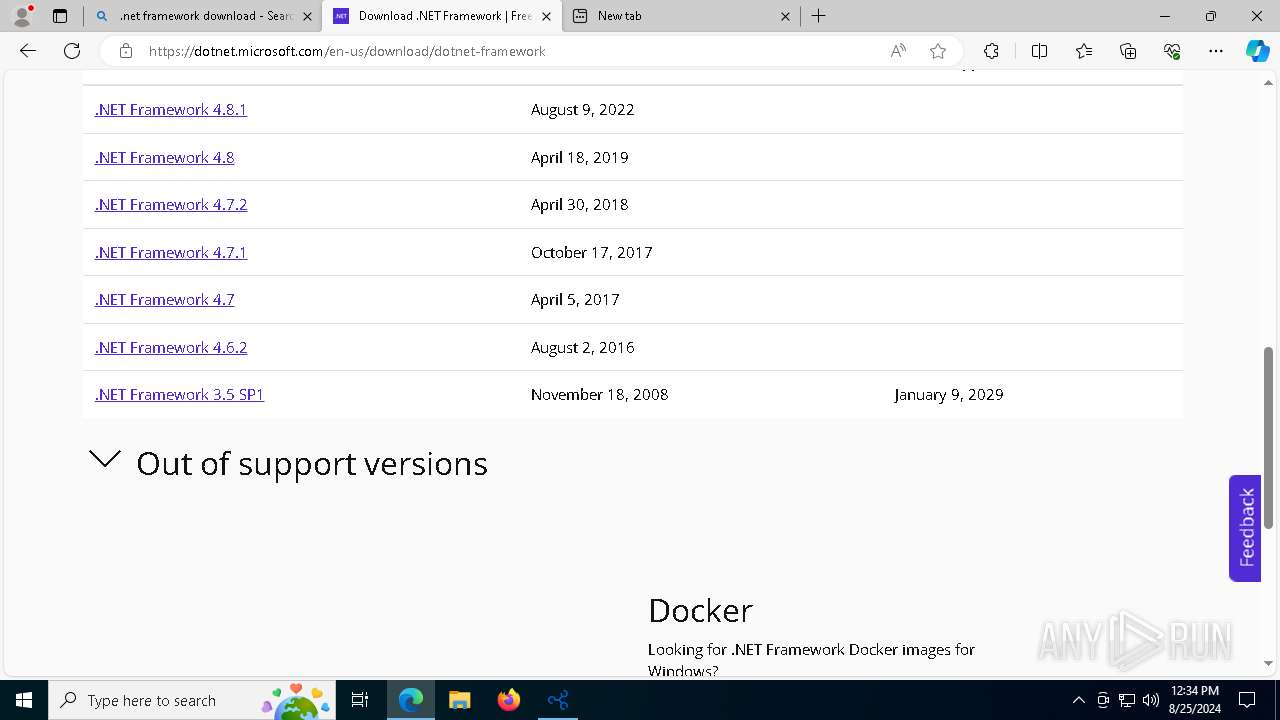Toggle Split screen icon
This screenshot has width=1280, height=720.
pyautogui.click(x=1039, y=51)
